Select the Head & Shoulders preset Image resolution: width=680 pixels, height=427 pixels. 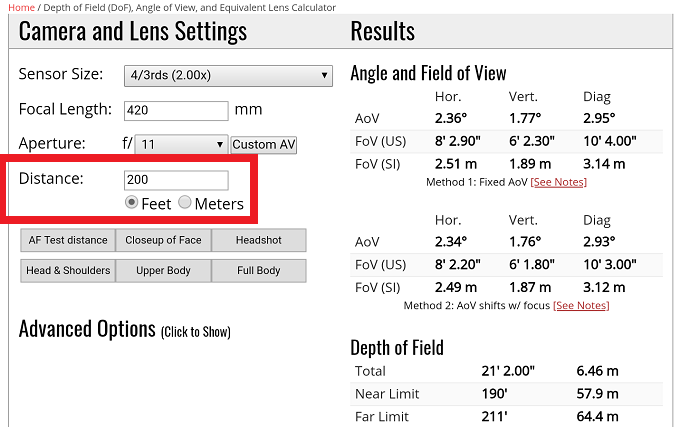click(x=68, y=270)
